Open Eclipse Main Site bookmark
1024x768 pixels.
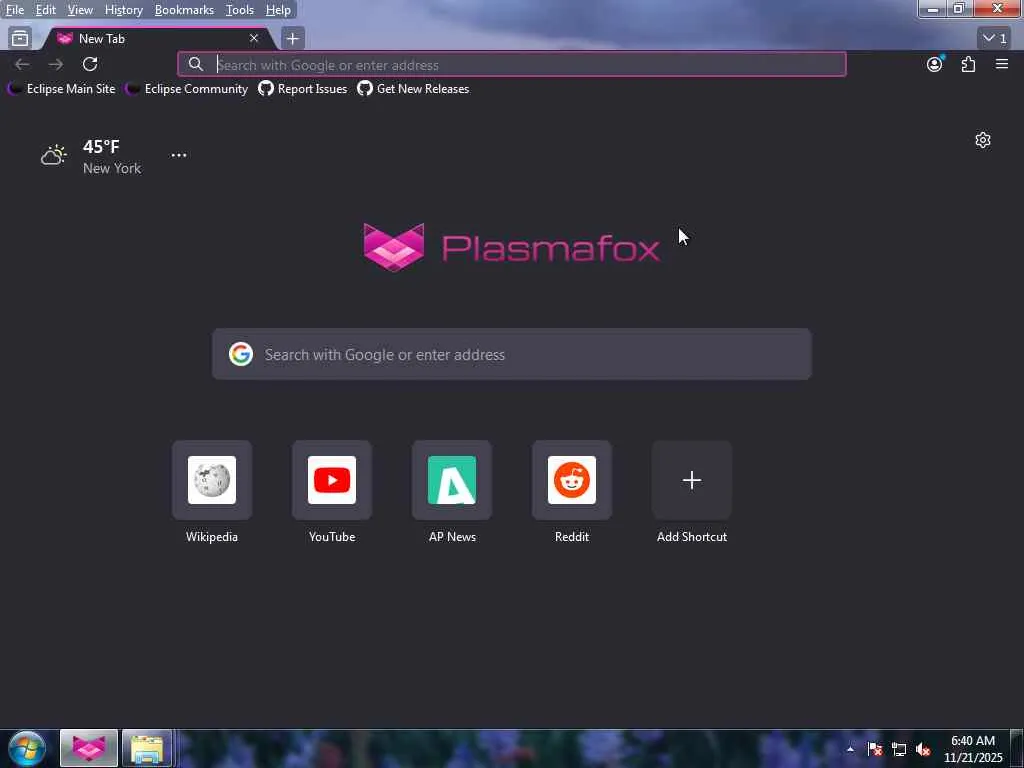pyautogui.click(x=61, y=89)
